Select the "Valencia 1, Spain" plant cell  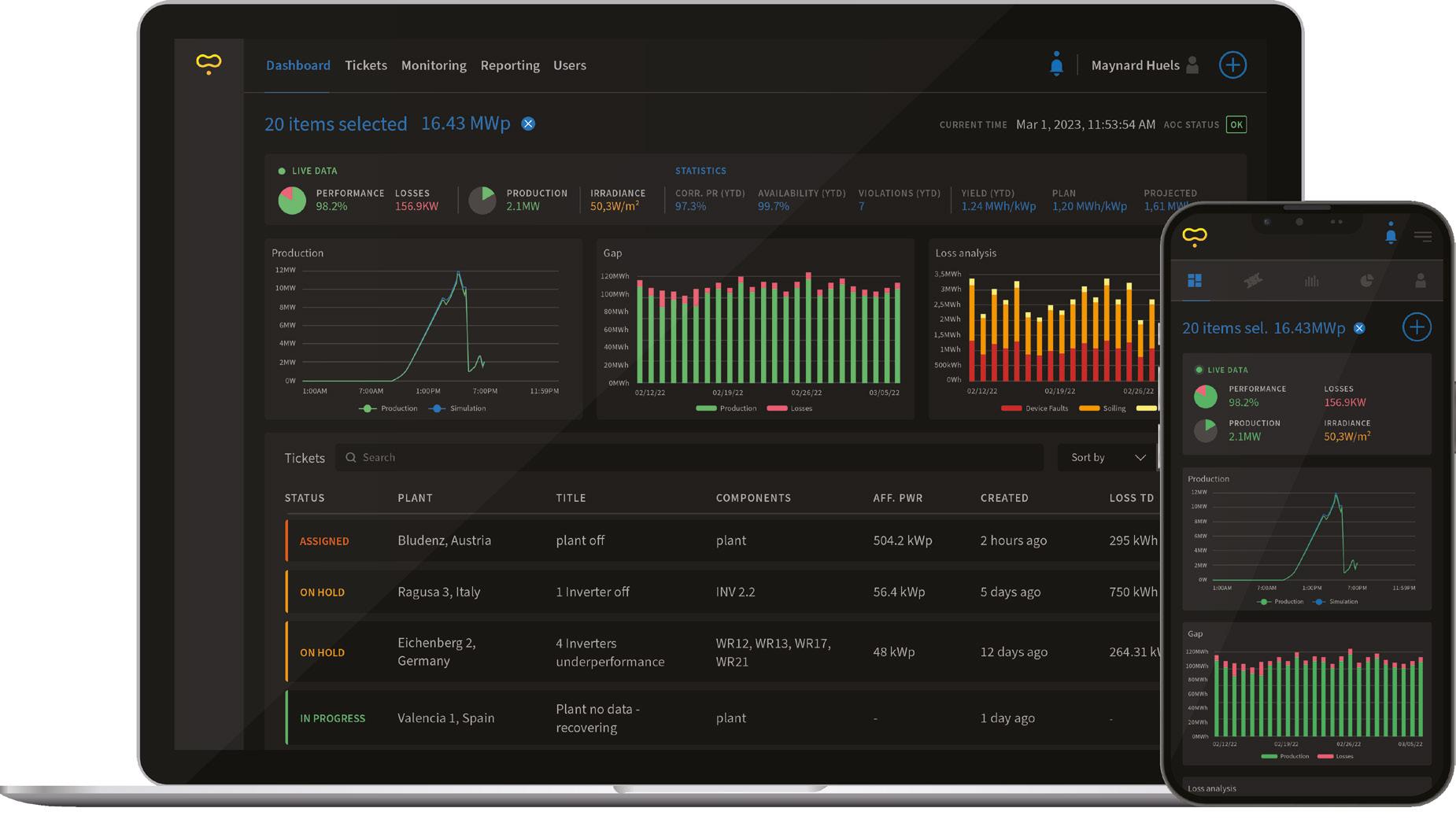pyautogui.click(x=445, y=718)
